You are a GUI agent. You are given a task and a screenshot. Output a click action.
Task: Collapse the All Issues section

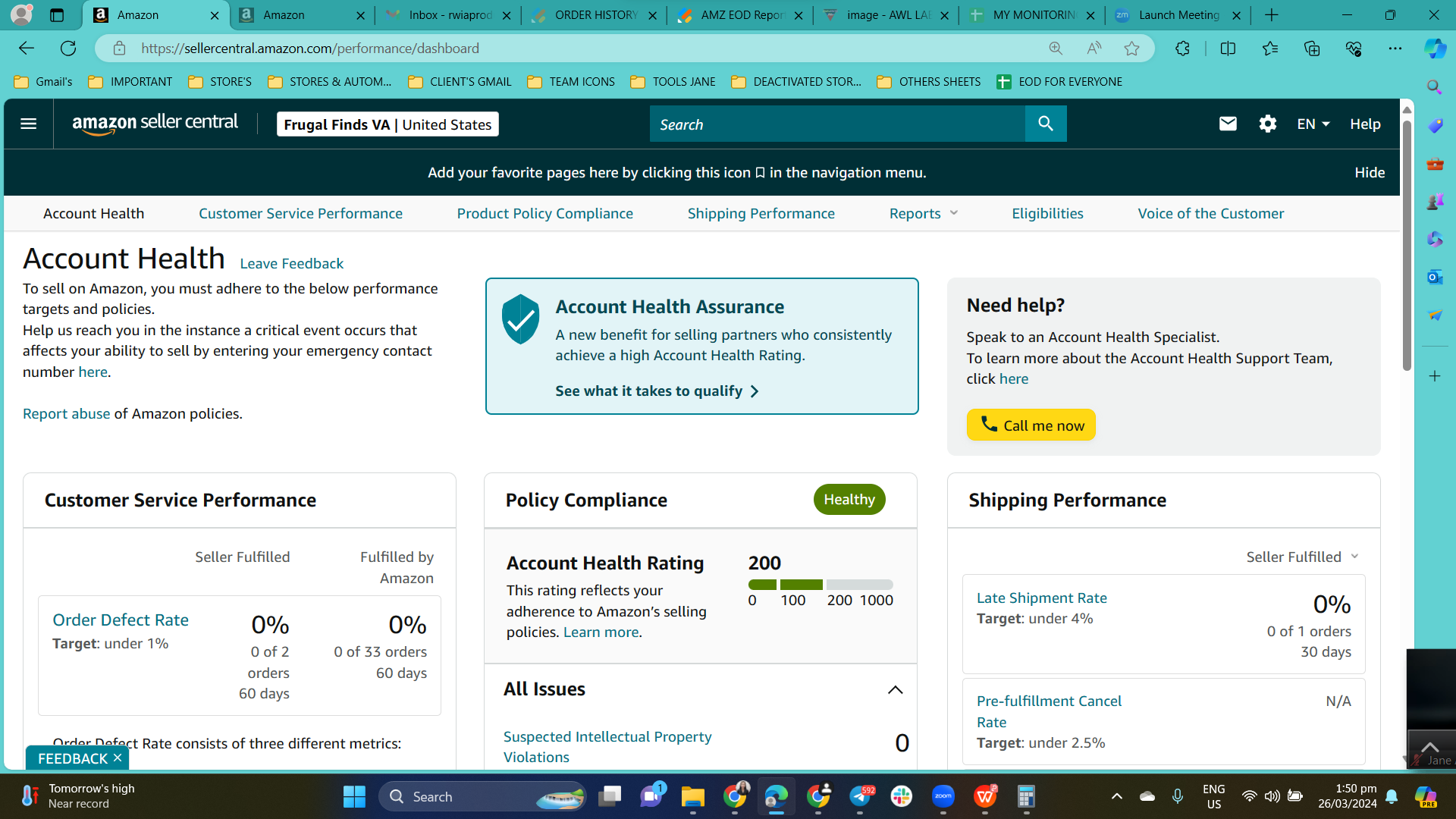[895, 689]
